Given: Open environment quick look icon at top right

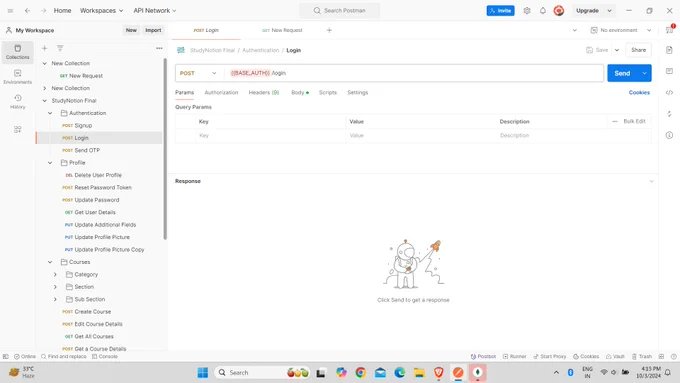Looking at the screenshot, I should coord(669,30).
